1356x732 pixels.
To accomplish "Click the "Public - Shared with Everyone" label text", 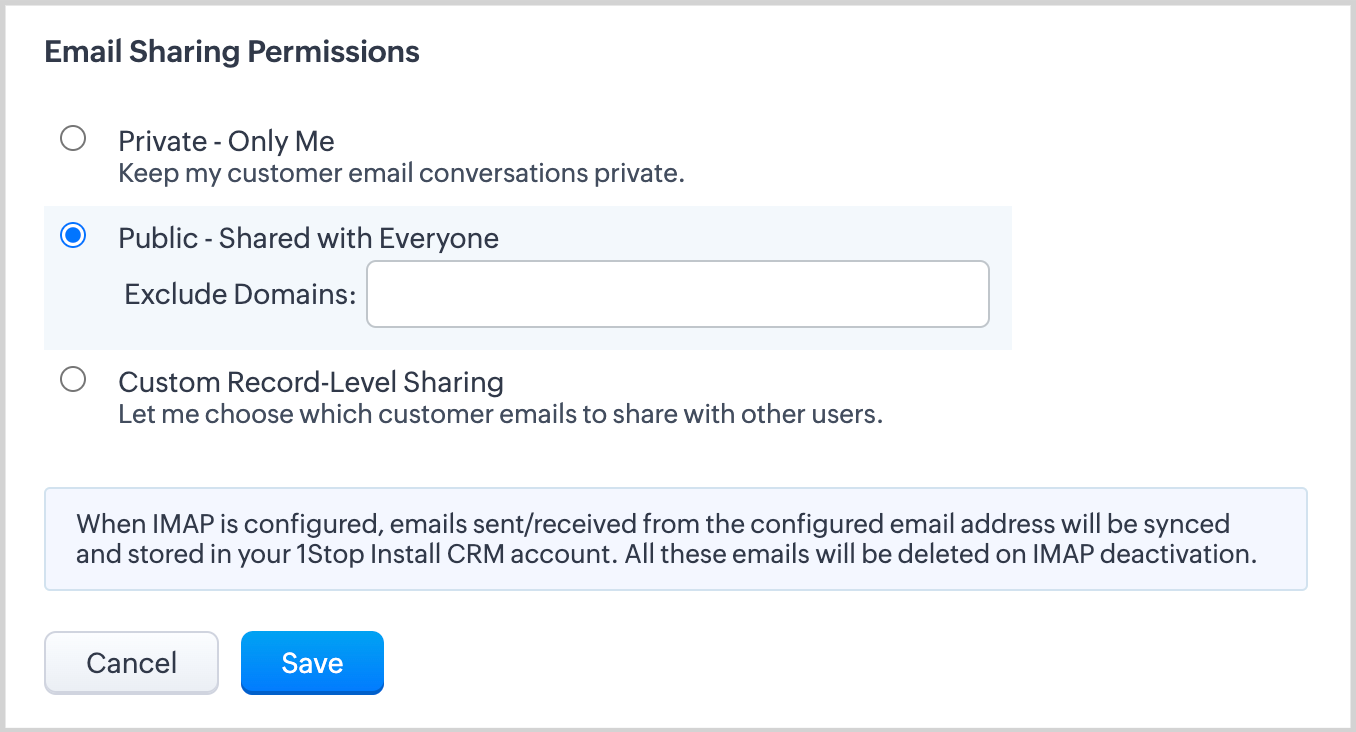I will [x=308, y=238].
